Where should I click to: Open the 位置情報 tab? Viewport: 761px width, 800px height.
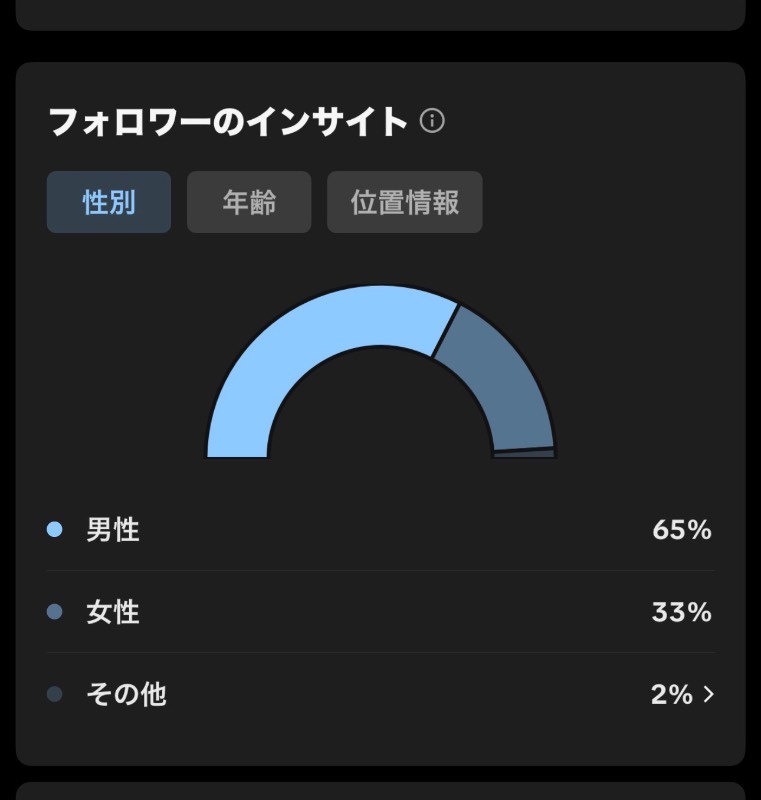click(404, 202)
